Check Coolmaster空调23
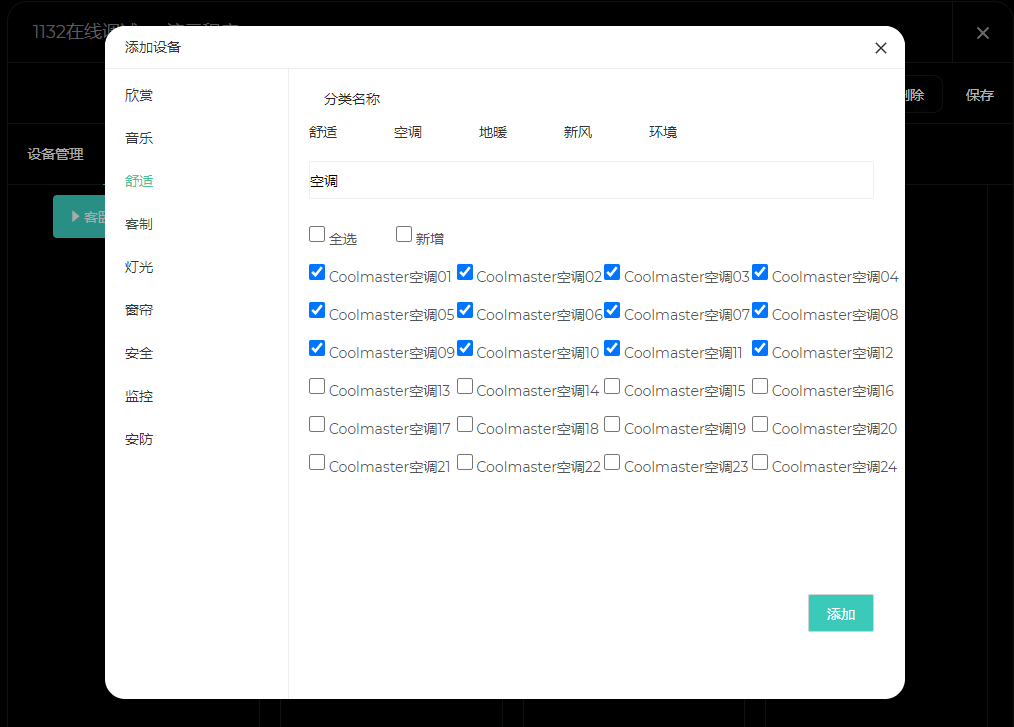Viewport: 1014px width, 727px height. [x=612, y=462]
